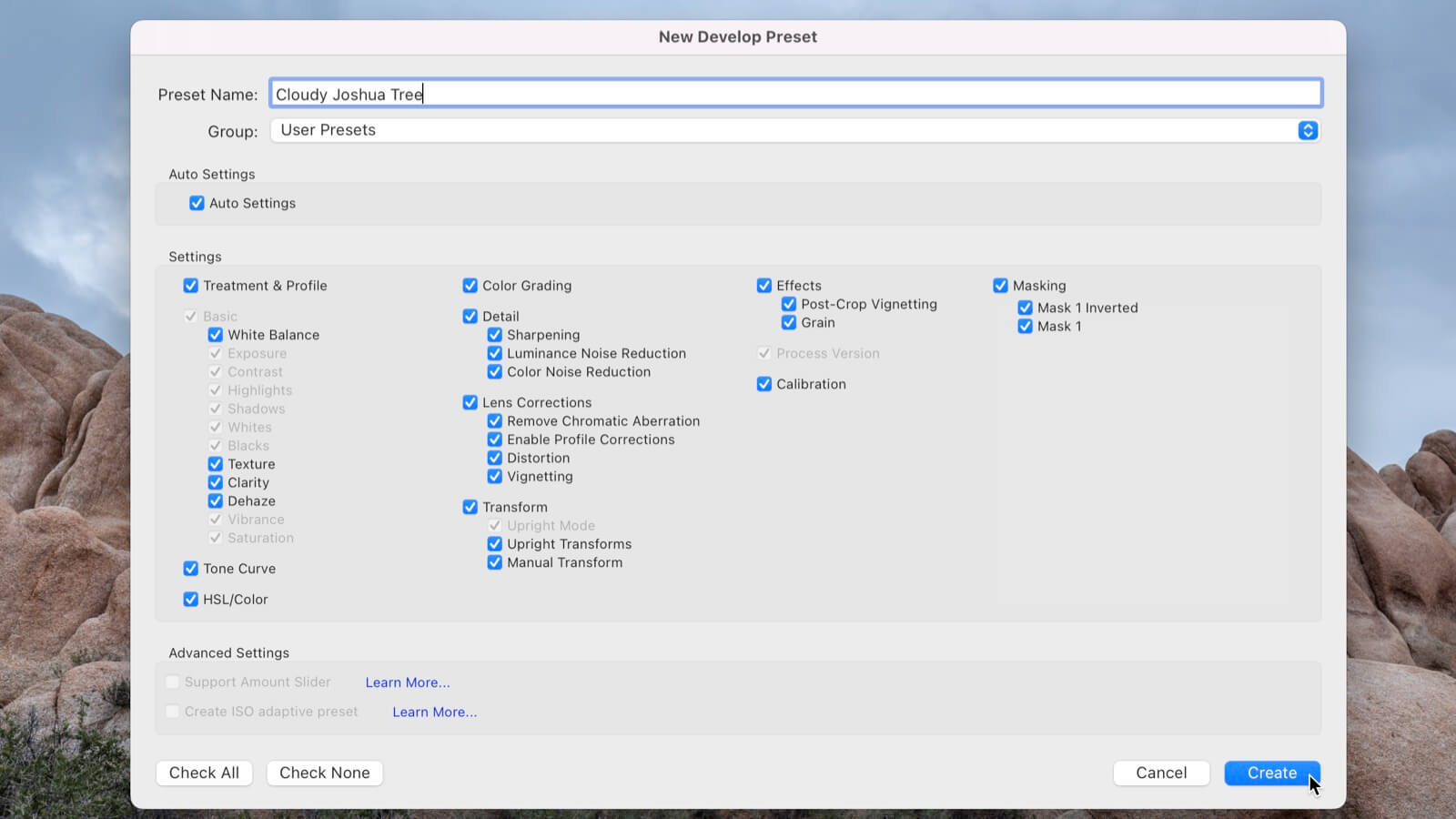Uncheck the Texture setting
This screenshot has height=819, width=1456.
click(x=216, y=464)
